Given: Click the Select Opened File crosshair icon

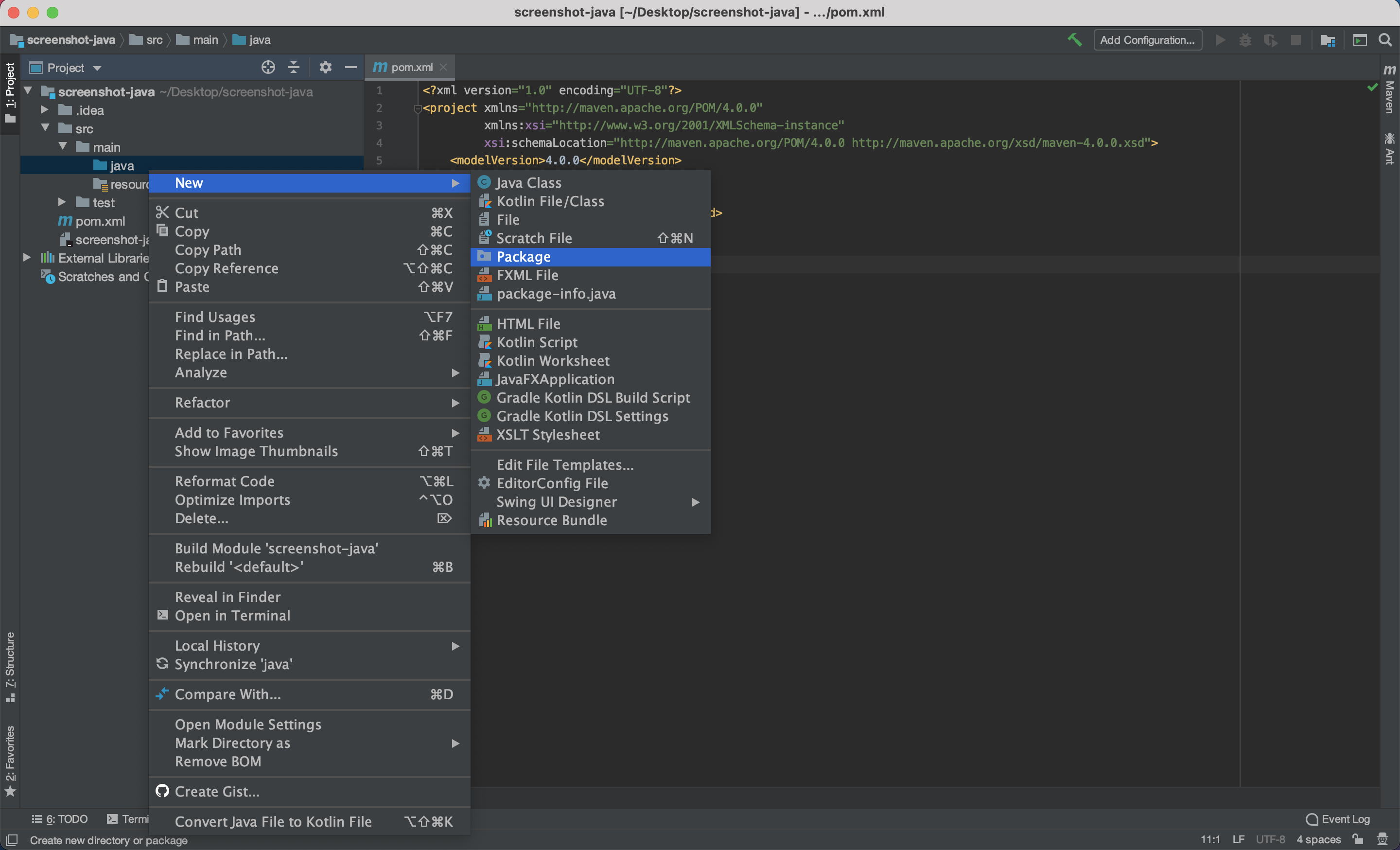Looking at the screenshot, I should [268, 67].
